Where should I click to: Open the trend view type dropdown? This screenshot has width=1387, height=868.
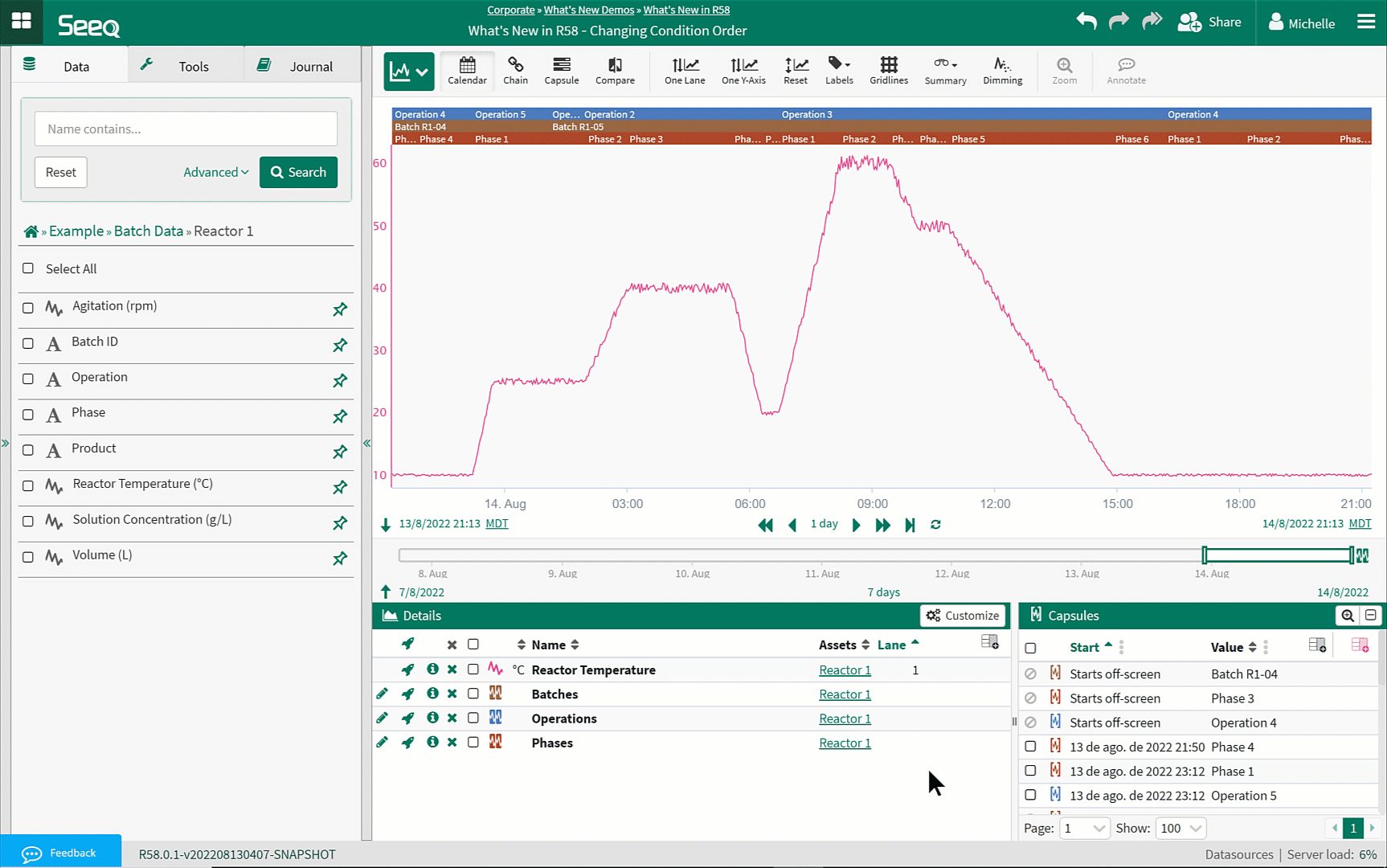[x=409, y=72]
